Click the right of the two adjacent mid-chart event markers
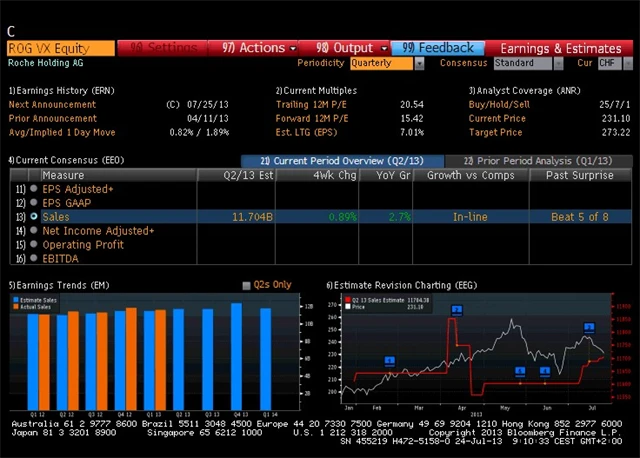 point(545,371)
